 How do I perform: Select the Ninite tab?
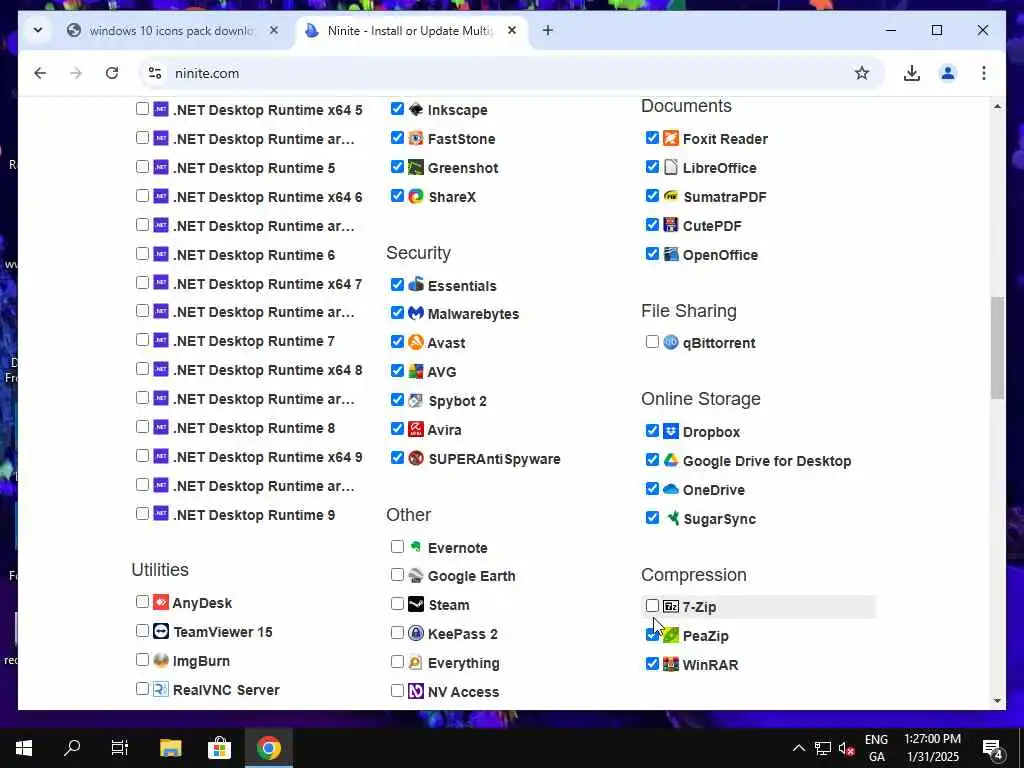pyautogui.click(x=410, y=31)
